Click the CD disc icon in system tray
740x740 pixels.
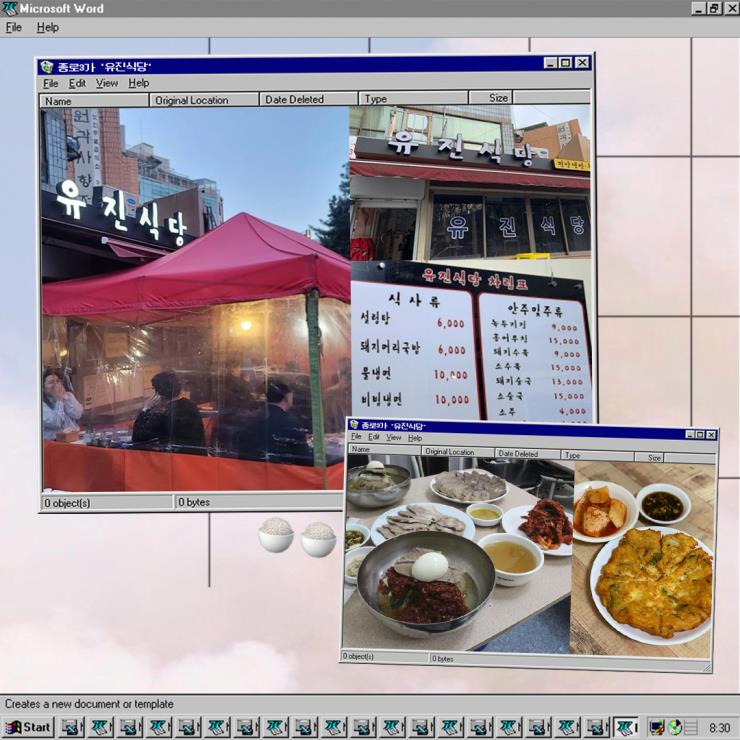[675, 727]
